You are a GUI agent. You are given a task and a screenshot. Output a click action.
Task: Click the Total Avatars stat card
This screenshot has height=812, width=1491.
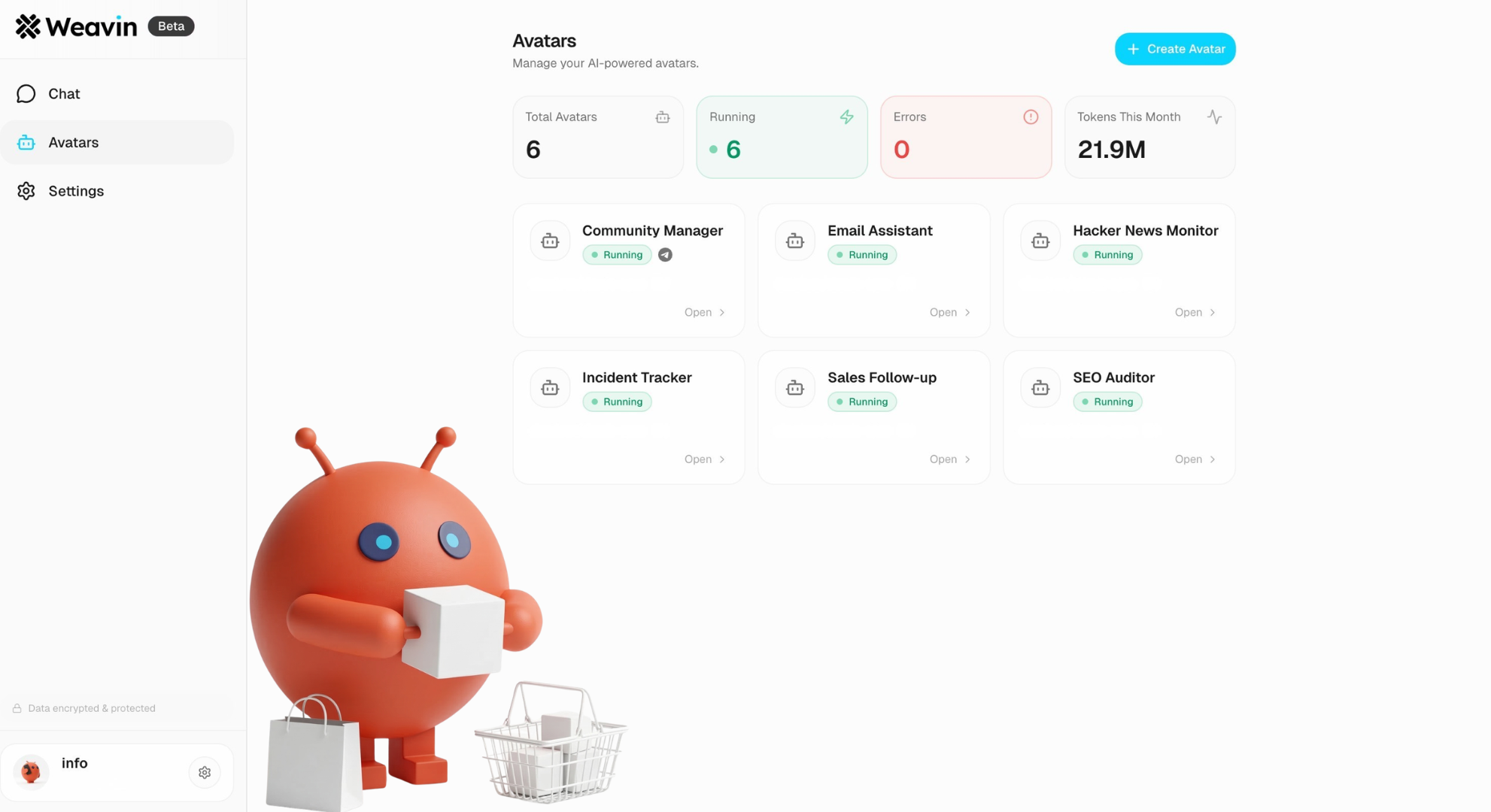[x=598, y=137]
